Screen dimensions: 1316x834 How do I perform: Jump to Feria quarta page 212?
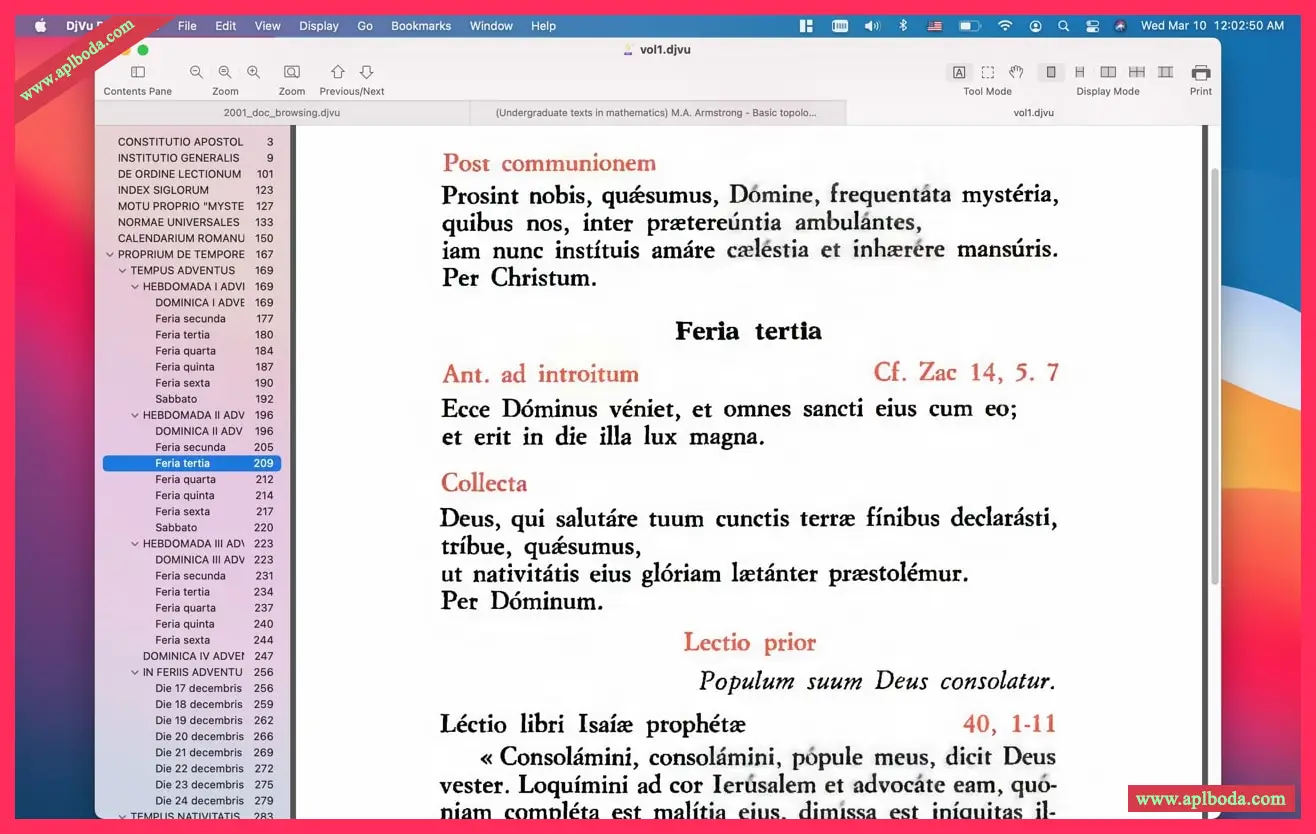coord(185,479)
